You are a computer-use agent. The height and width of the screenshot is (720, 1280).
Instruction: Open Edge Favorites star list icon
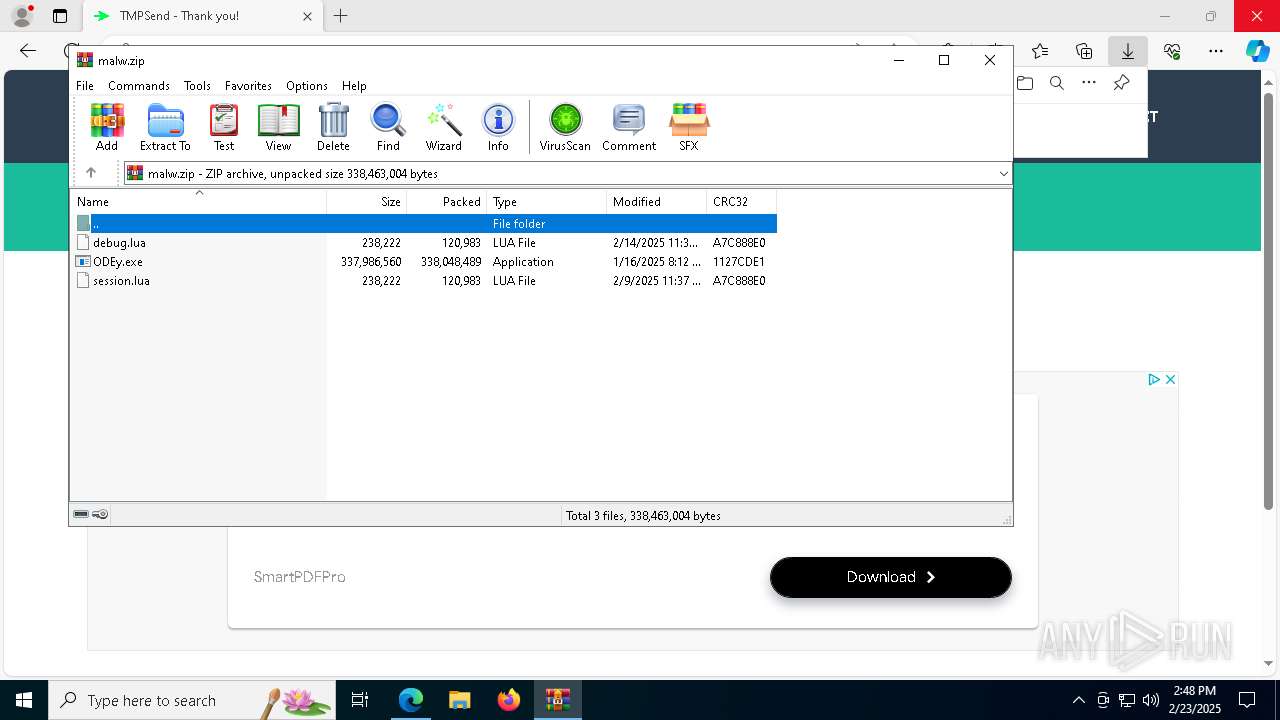[x=1040, y=51]
